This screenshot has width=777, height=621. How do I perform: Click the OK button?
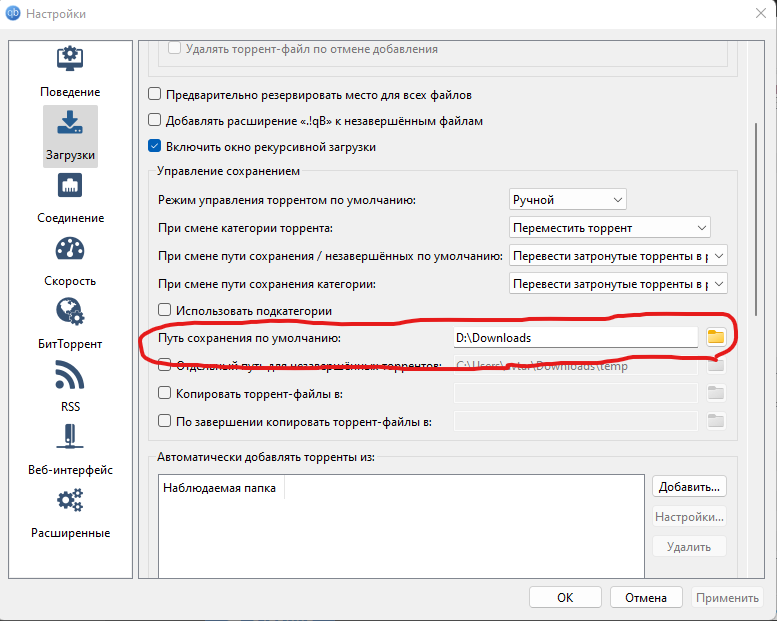point(565,597)
